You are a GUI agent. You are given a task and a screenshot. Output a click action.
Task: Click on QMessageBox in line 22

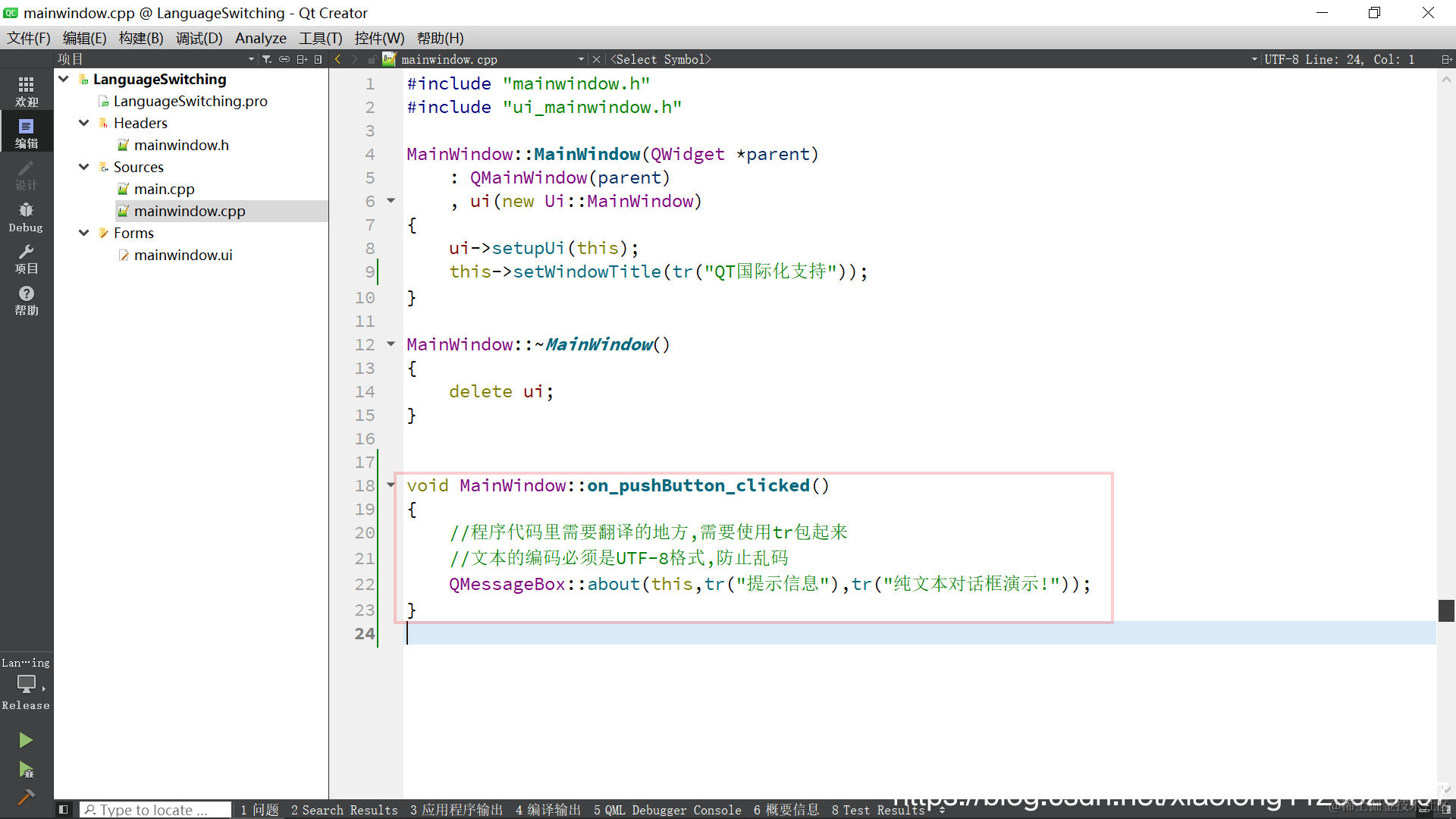pyautogui.click(x=507, y=584)
